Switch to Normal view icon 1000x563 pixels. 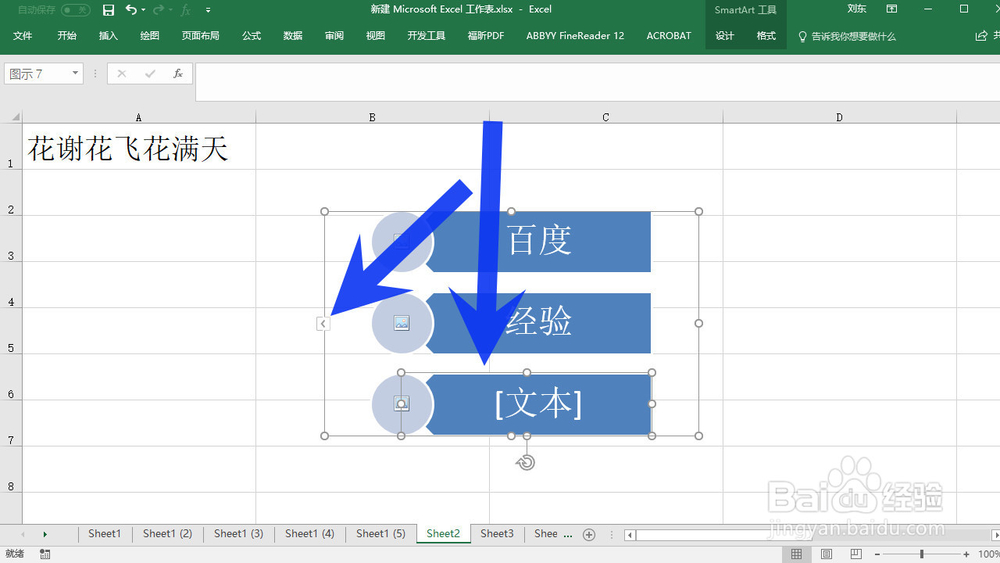pyautogui.click(x=797, y=554)
